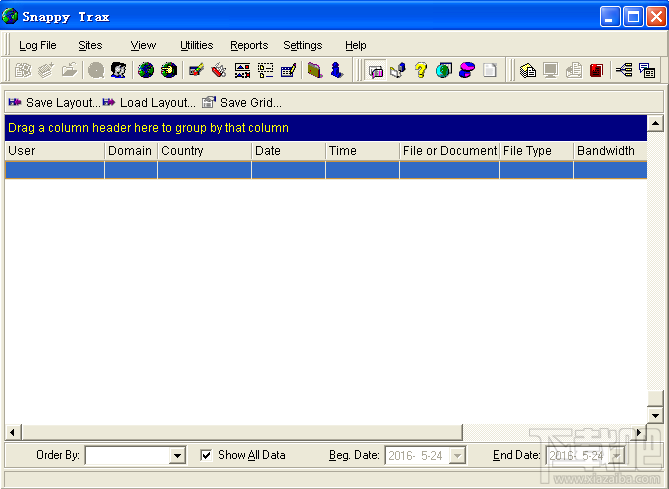The height and width of the screenshot is (489, 669).
Task: Click the horizontal scrollbar thumb
Action: pos(242,433)
